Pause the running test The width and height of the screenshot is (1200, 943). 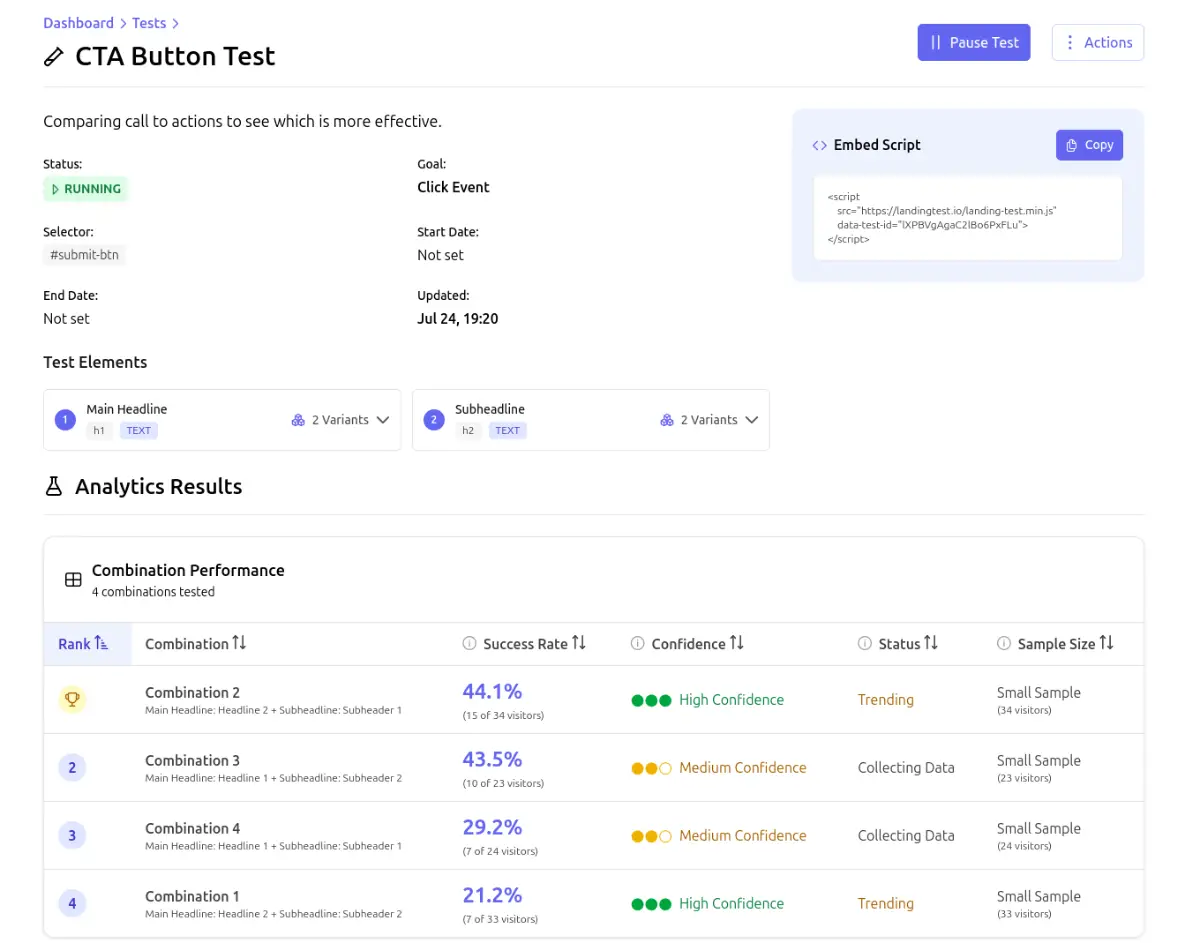(973, 43)
